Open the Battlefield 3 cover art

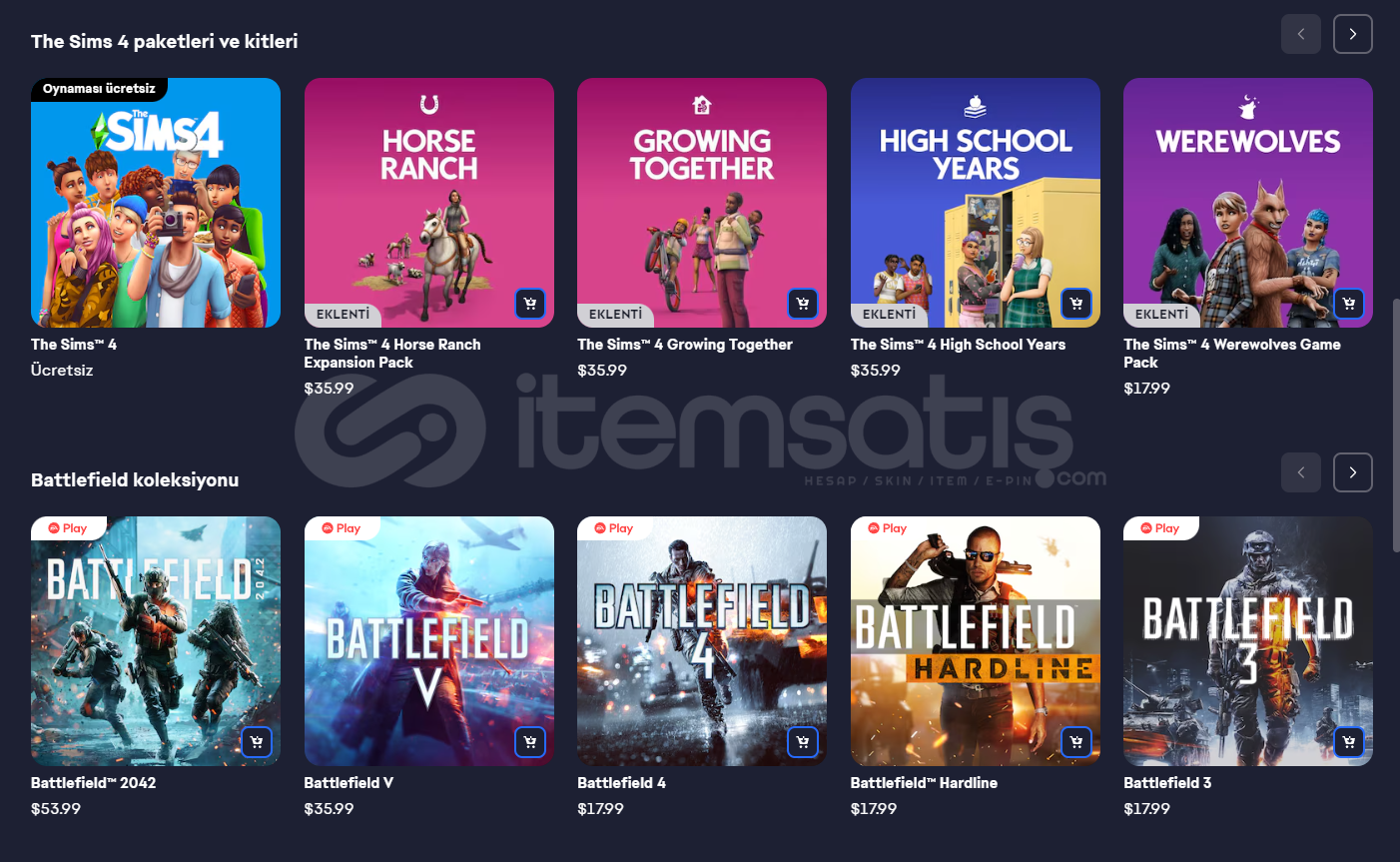click(1248, 641)
